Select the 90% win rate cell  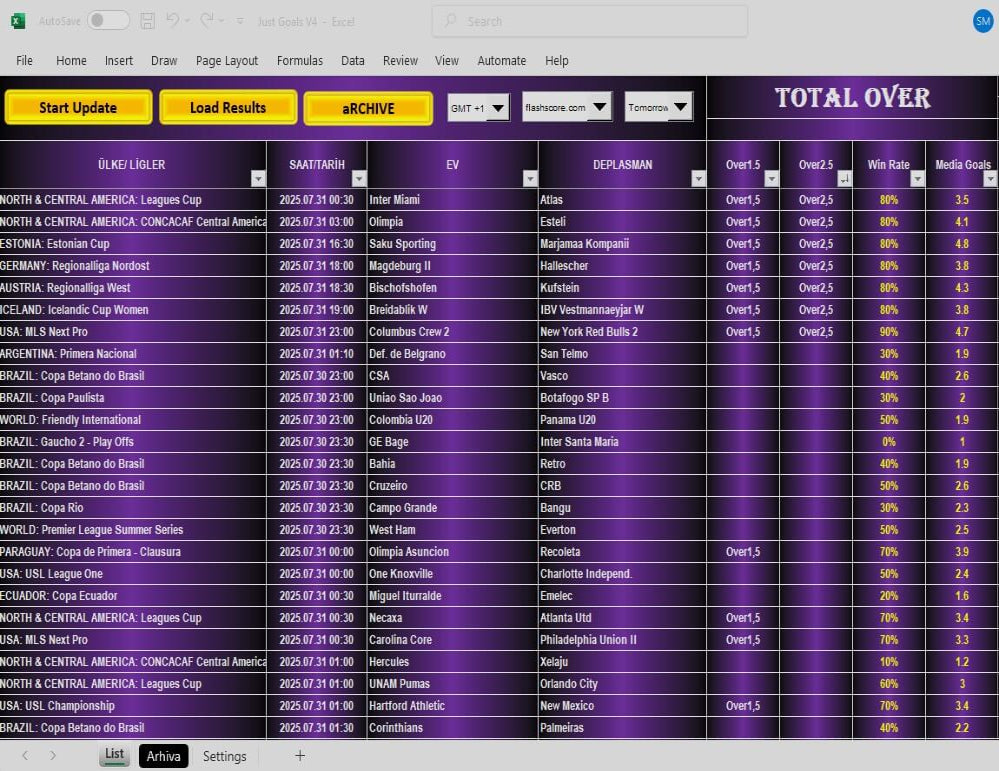(x=889, y=331)
